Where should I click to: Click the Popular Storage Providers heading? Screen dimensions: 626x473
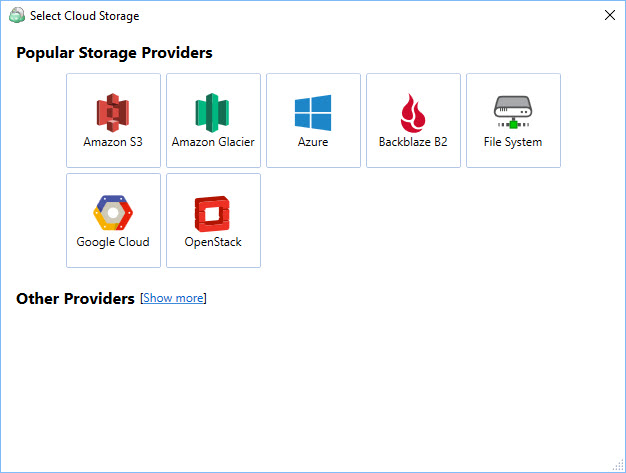tap(114, 53)
